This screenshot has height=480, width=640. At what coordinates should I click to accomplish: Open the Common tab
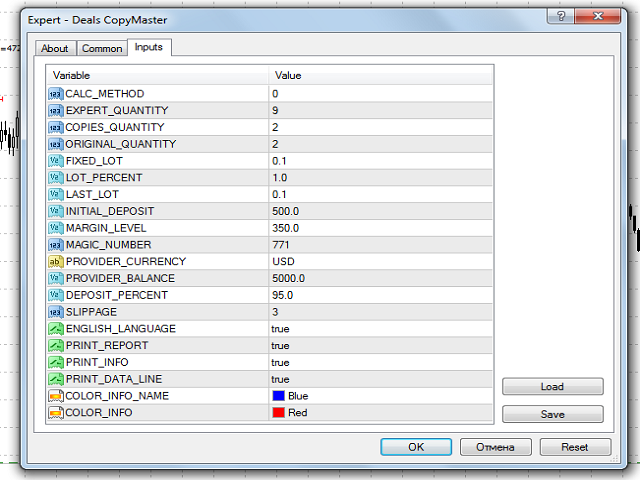tap(102, 48)
